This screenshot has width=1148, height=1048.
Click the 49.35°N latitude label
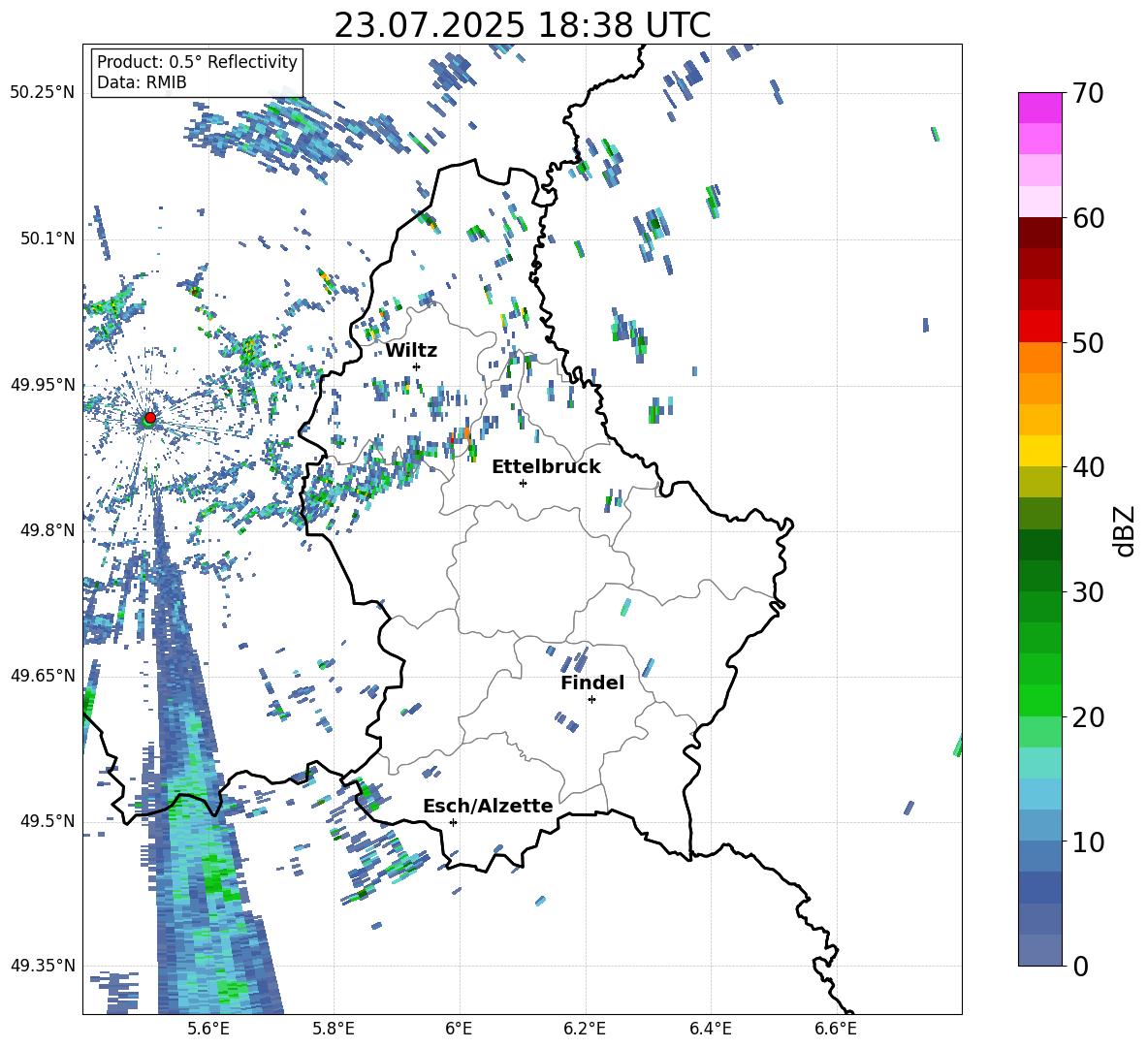point(43,966)
